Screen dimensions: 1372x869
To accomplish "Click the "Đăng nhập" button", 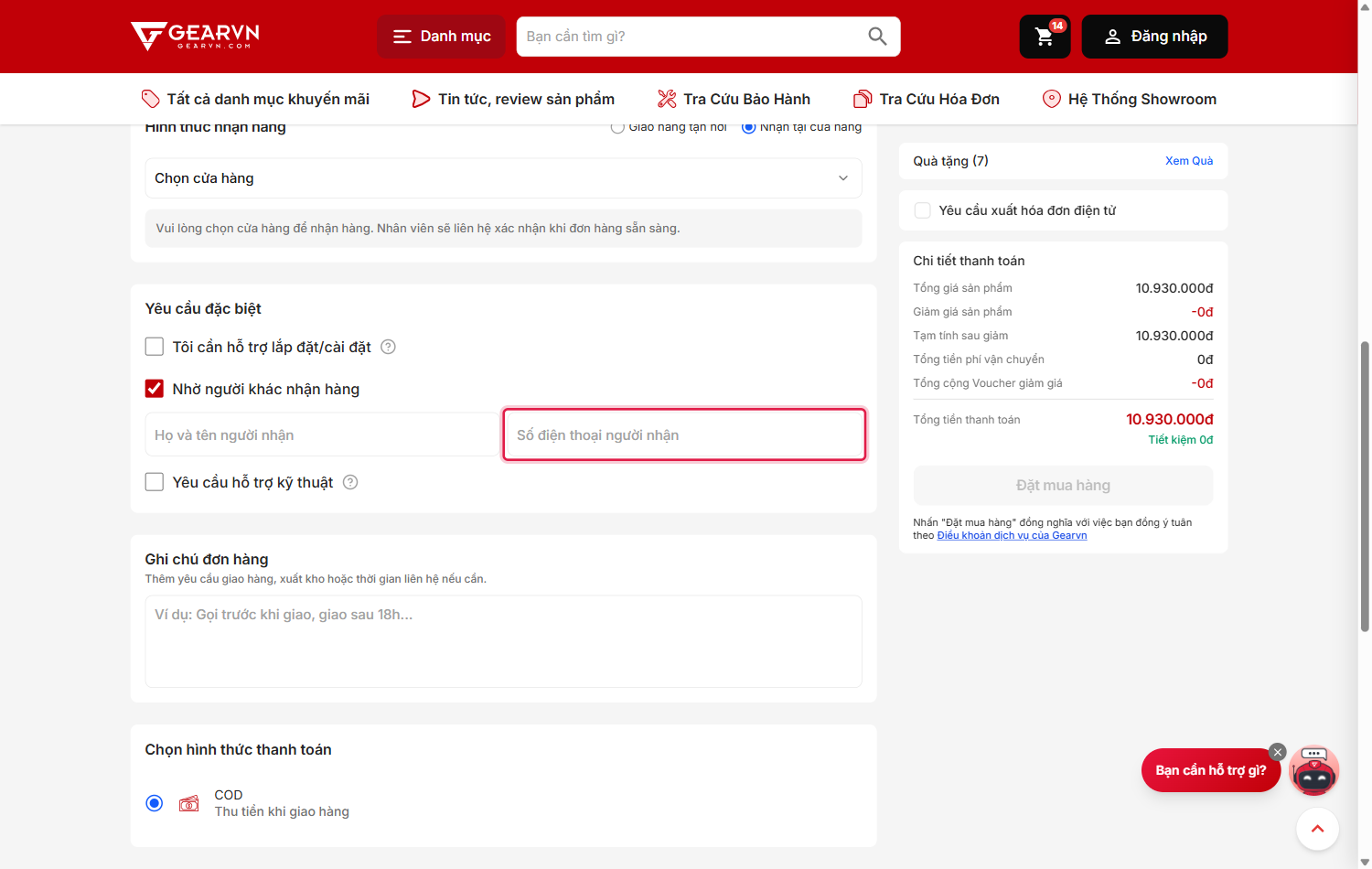I will tap(1155, 37).
